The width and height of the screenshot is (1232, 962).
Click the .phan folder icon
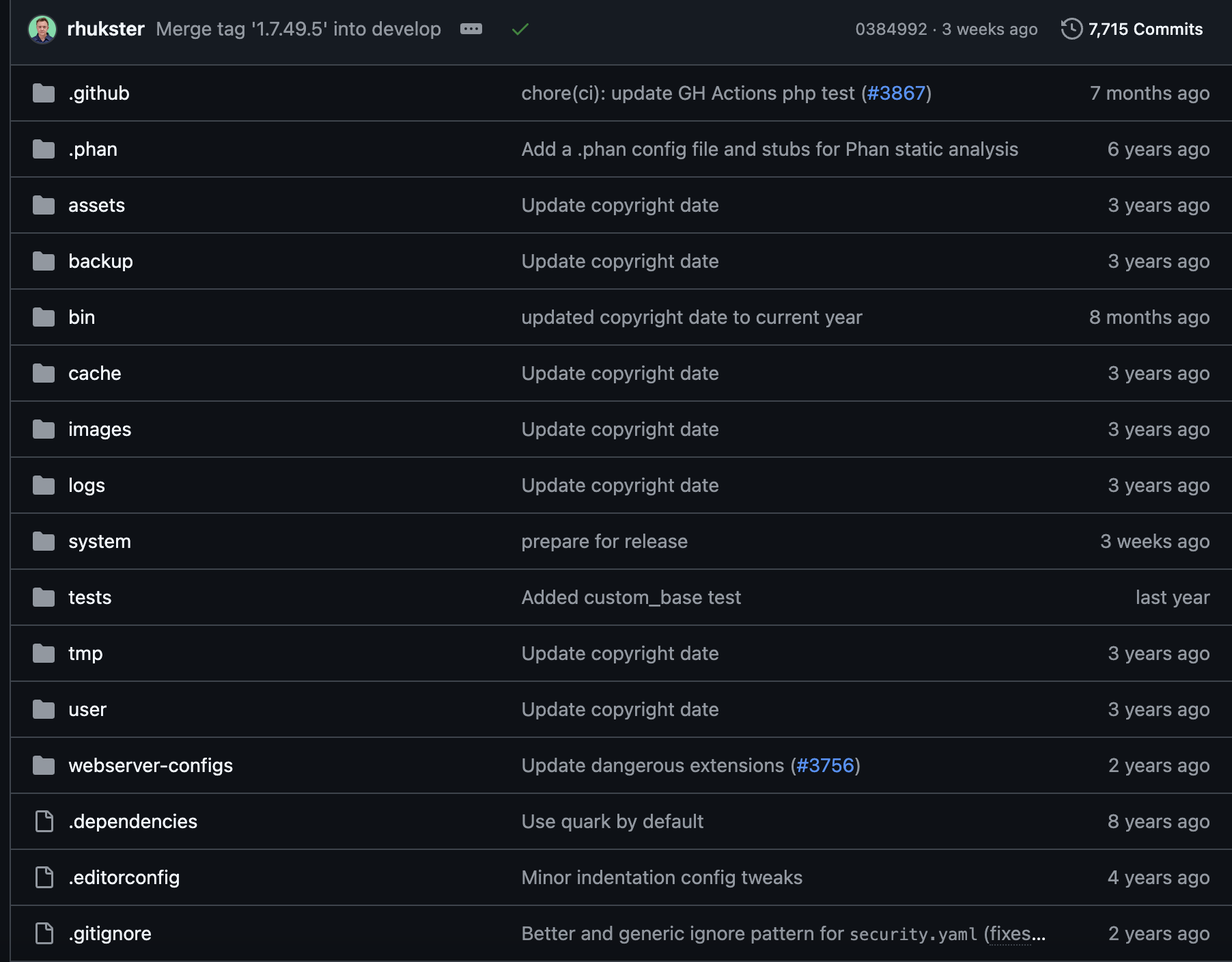click(x=44, y=150)
